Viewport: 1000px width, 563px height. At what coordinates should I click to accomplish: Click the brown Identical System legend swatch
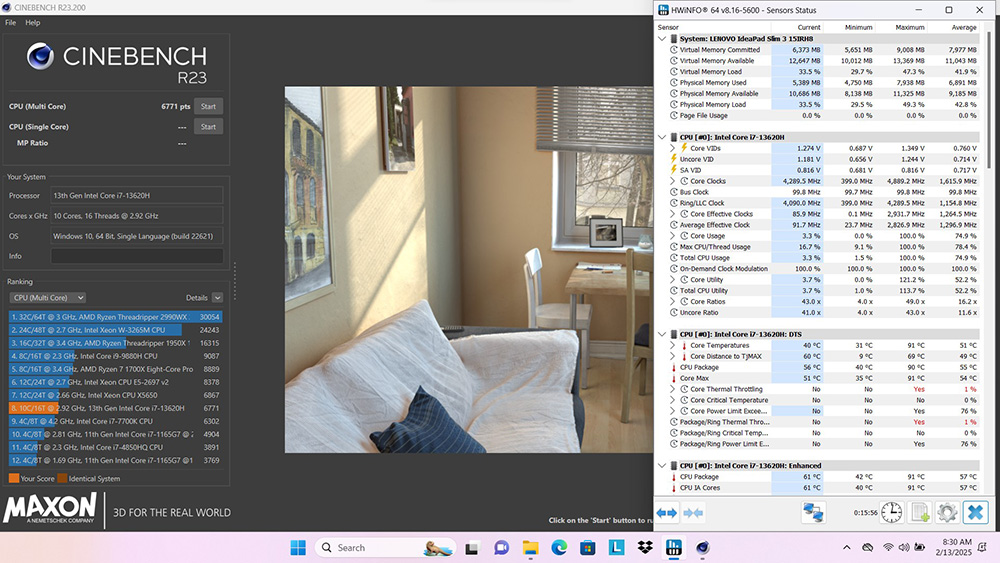point(62,478)
